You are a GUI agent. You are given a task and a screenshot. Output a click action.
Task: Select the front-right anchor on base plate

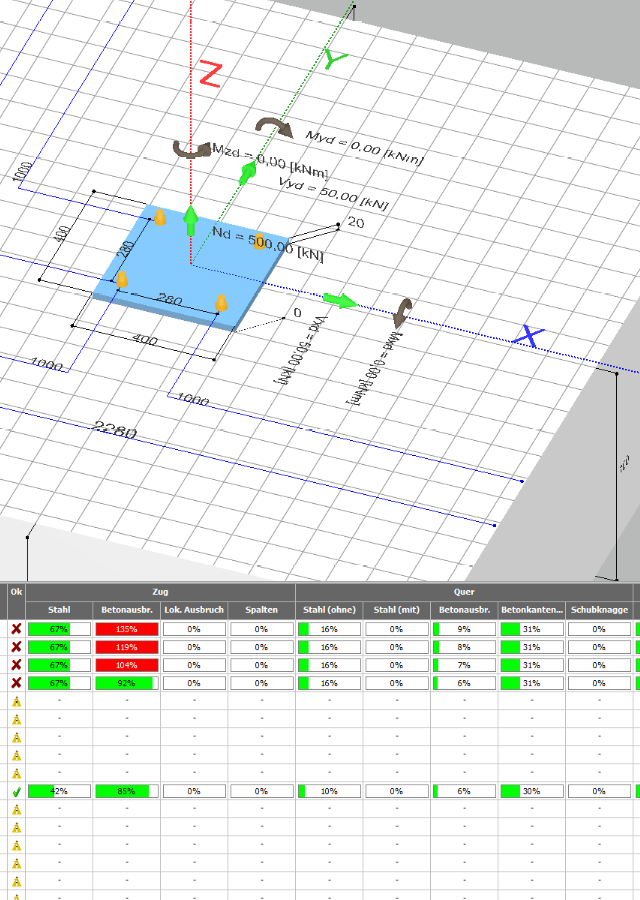click(x=222, y=301)
